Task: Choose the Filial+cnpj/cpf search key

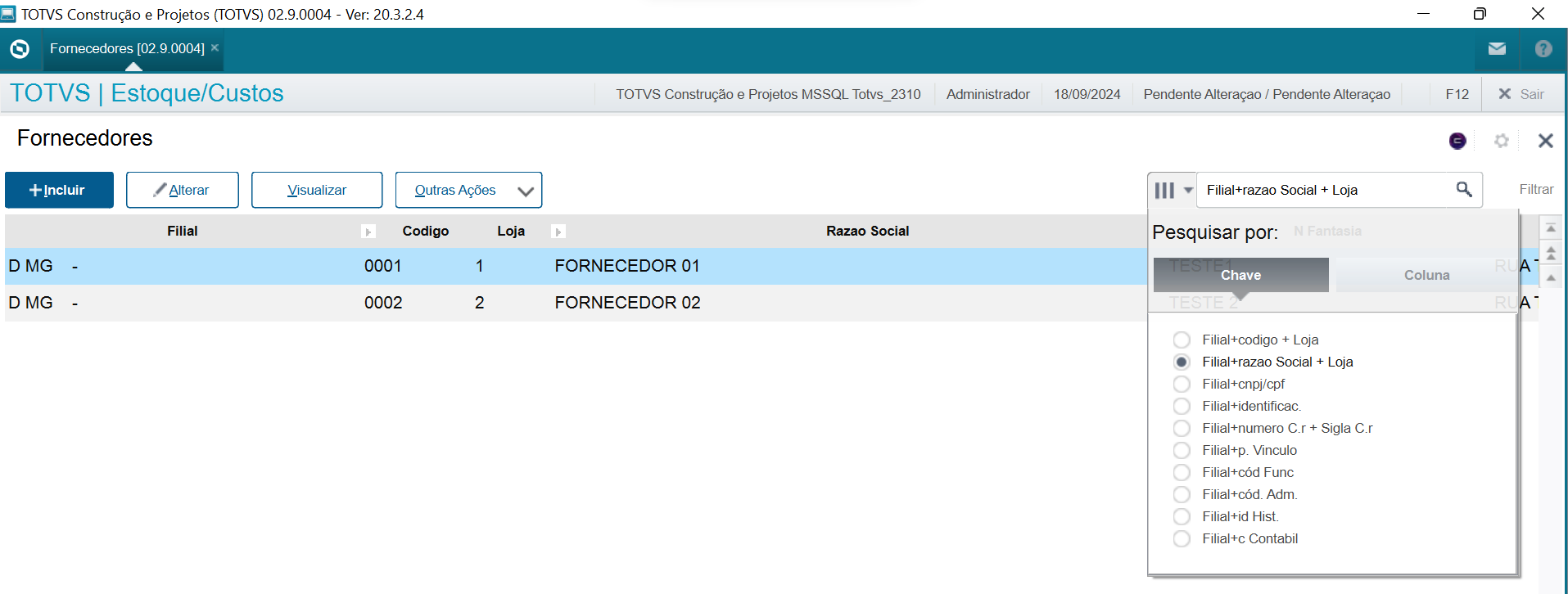Action: (1182, 384)
